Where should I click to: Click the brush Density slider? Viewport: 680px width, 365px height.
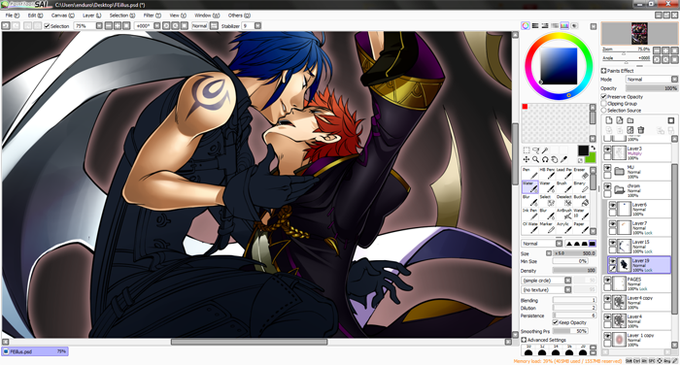[575, 270]
